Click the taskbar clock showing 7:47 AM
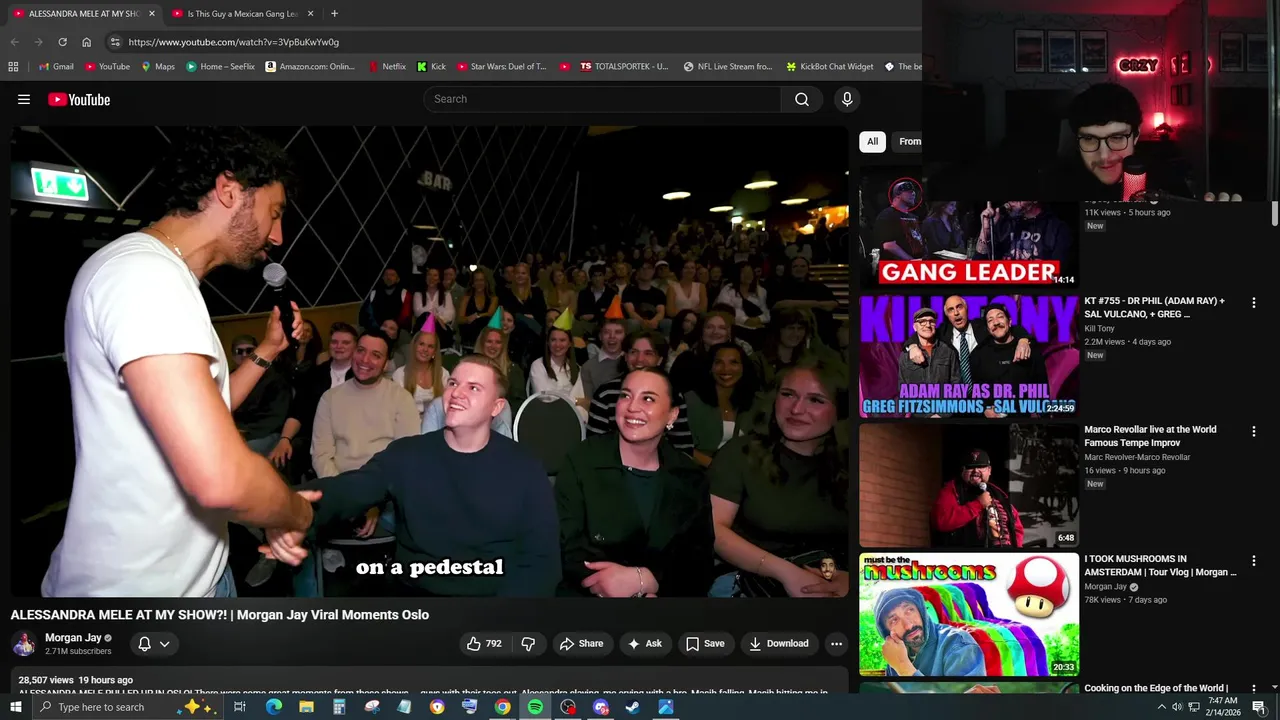Viewport: 1280px width, 720px height. pyautogui.click(x=1223, y=707)
